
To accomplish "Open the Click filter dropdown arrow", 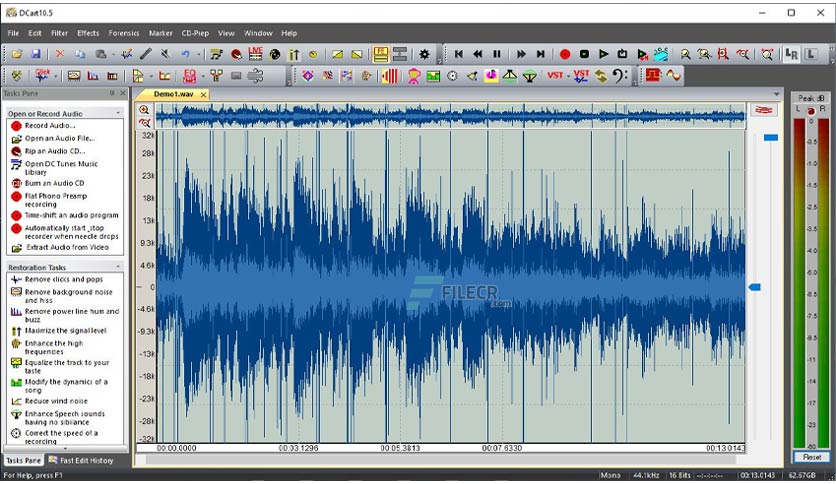I will 55,76.
